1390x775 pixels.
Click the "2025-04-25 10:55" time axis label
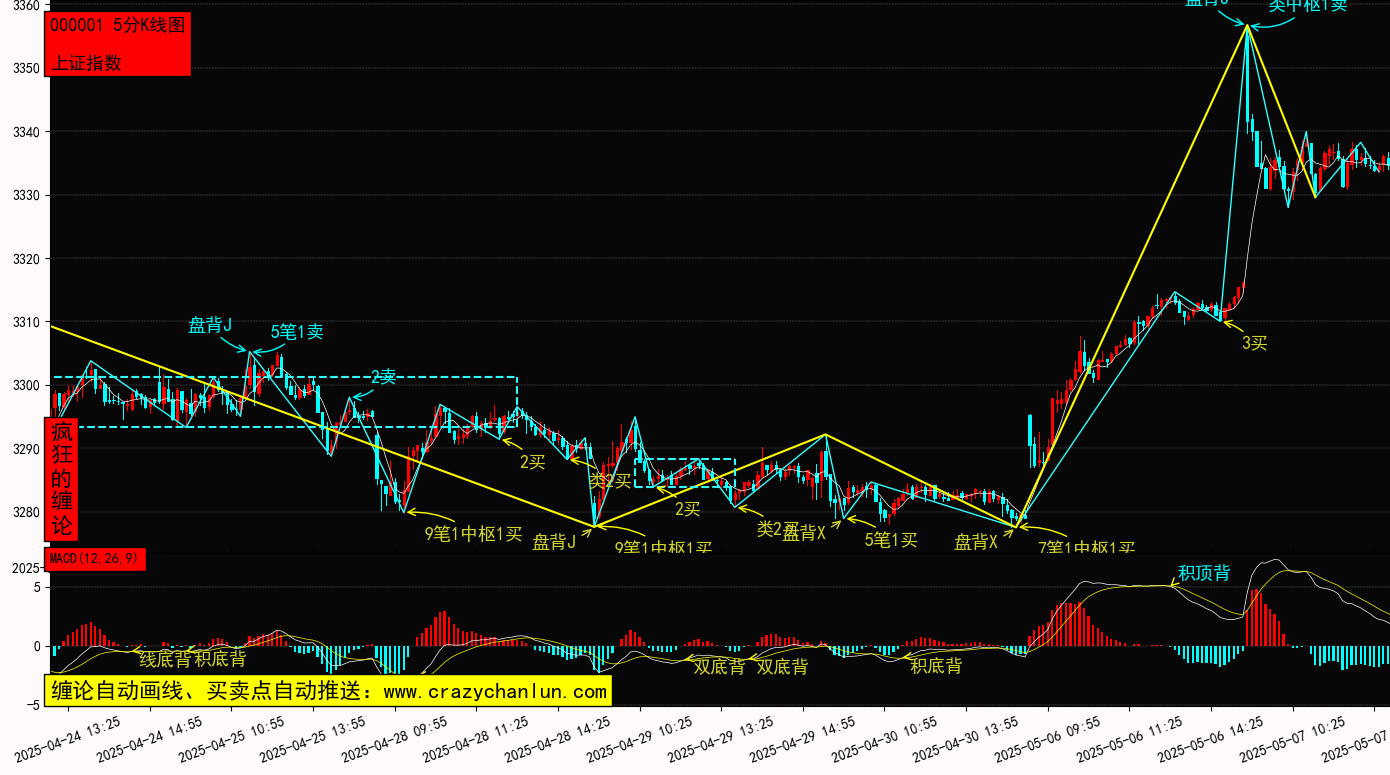point(232,738)
